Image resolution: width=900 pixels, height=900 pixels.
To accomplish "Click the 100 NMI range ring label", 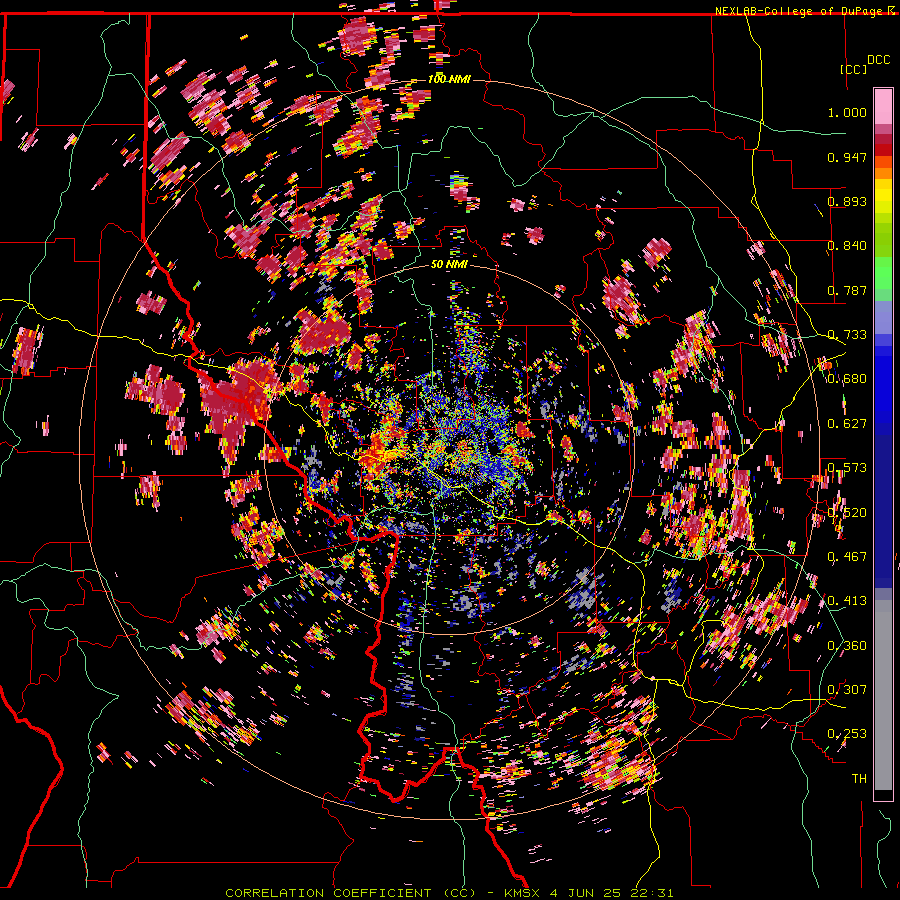I will (449, 79).
